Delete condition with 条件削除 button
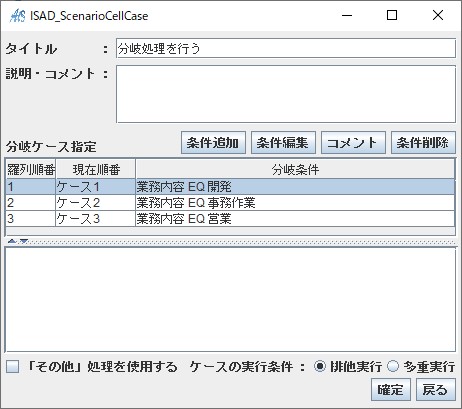Image resolution: width=462 pixels, height=409 pixels. 423,143
